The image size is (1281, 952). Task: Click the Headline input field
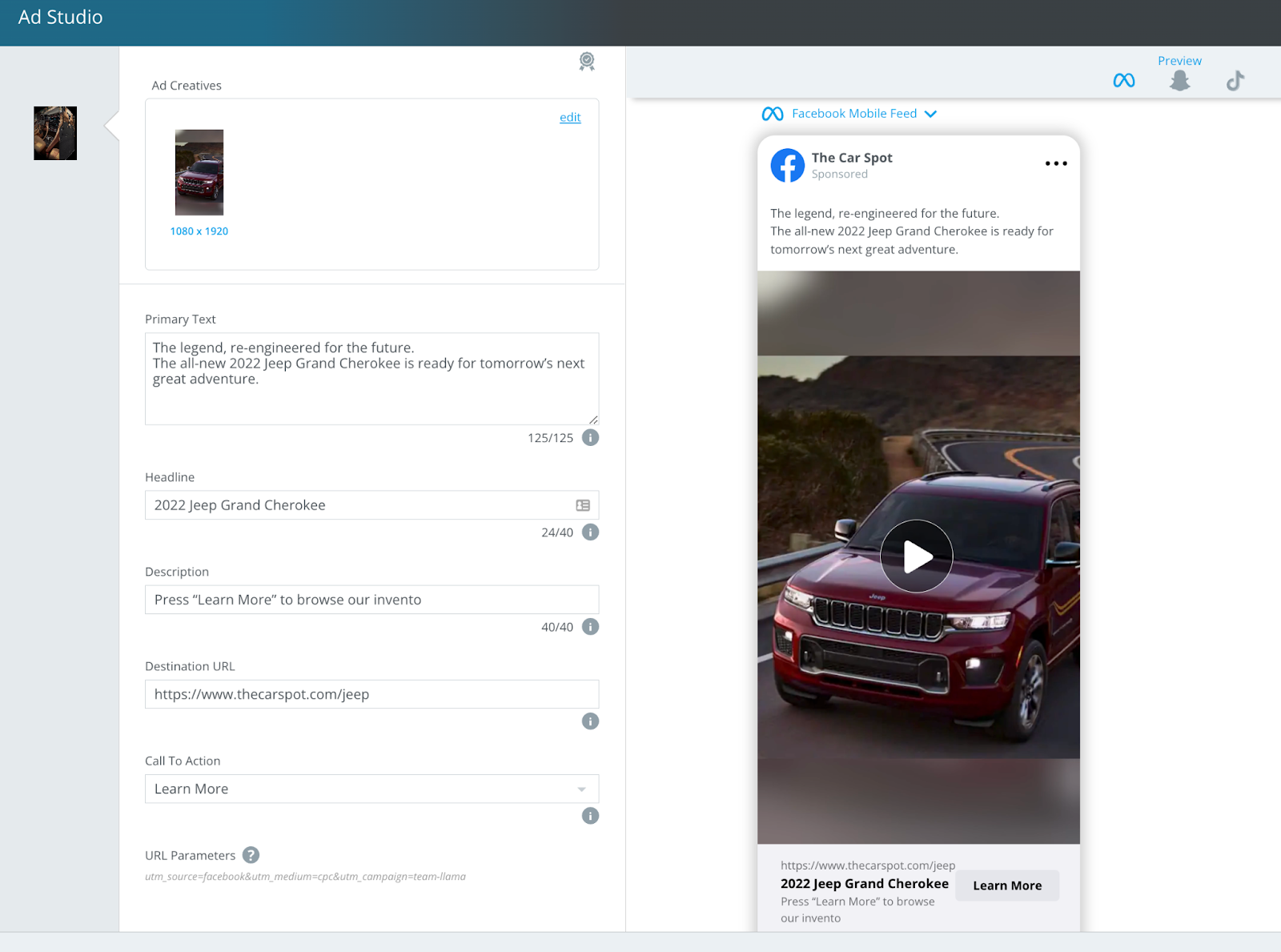pos(371,505)
